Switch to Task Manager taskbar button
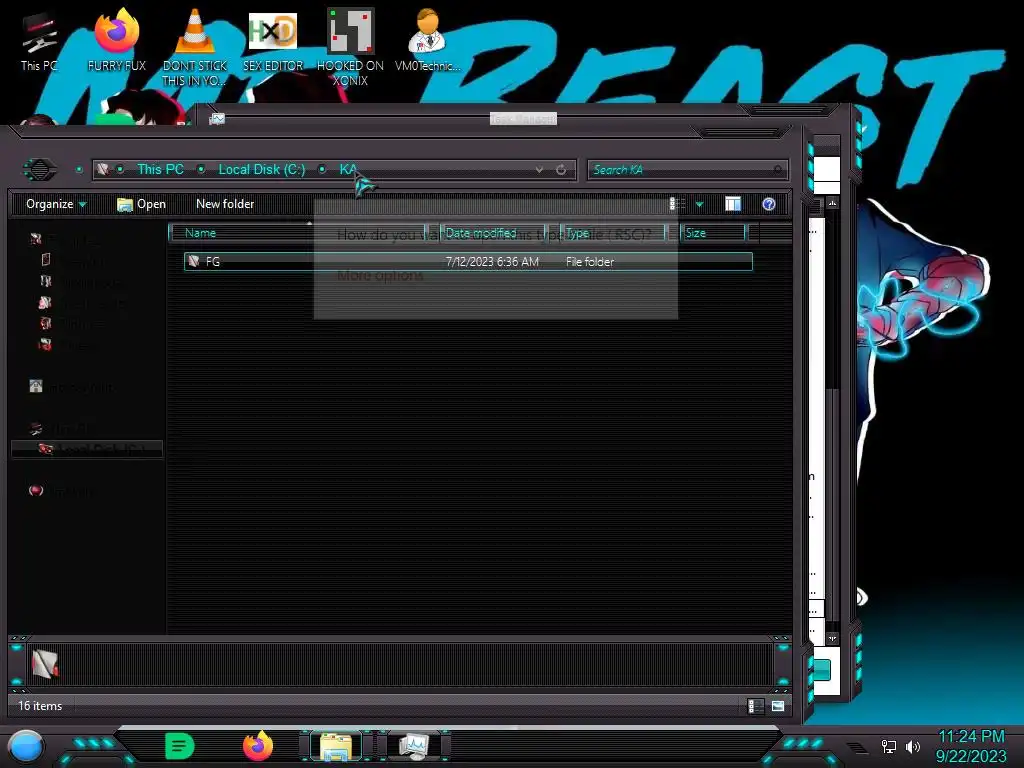Viewport: 1024px width, 768px height. point(414,746)
